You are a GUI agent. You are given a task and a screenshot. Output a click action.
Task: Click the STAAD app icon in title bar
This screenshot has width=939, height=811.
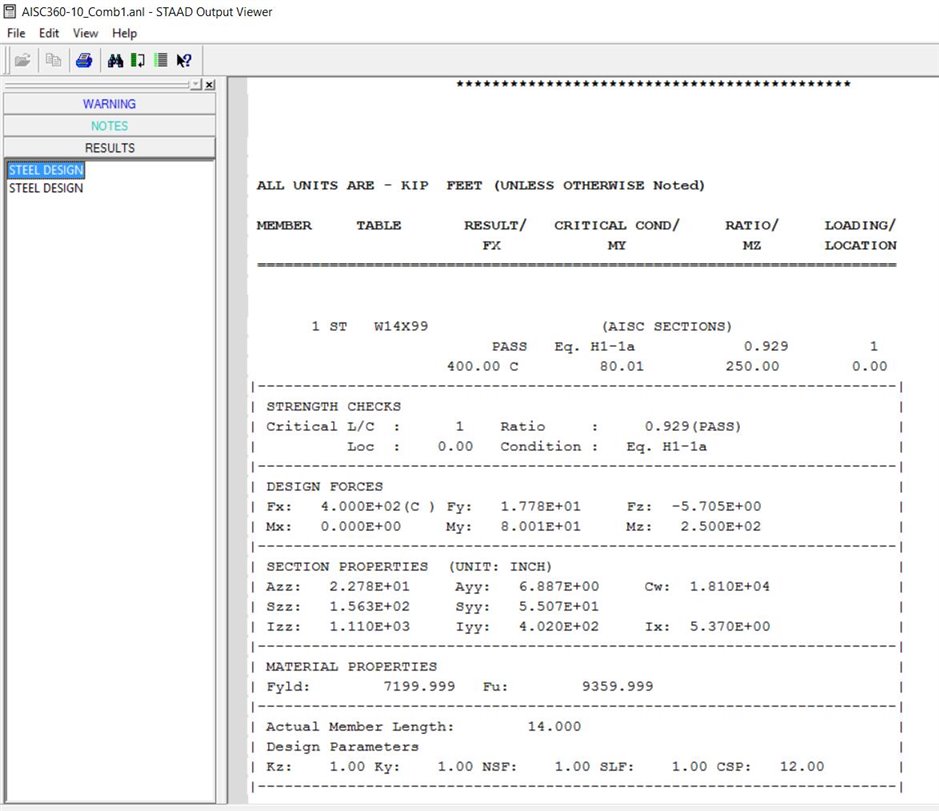point(10,11)
